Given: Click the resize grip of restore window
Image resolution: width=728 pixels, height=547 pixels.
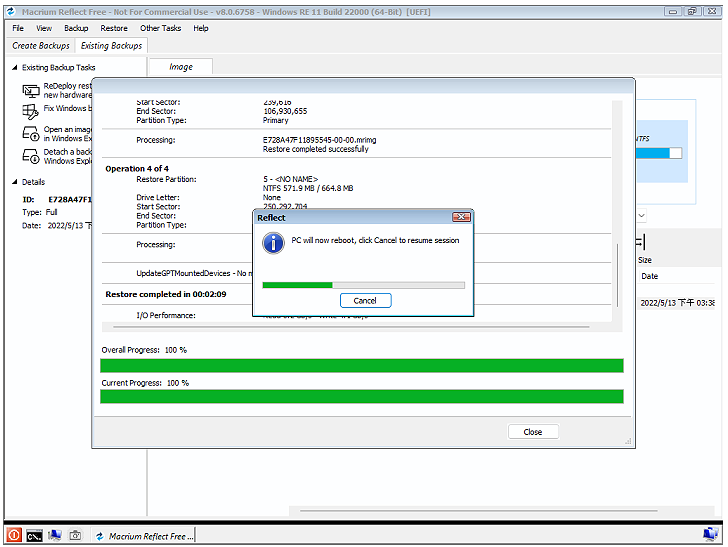Looking at the screenshot, I should [x=629, y=441].
